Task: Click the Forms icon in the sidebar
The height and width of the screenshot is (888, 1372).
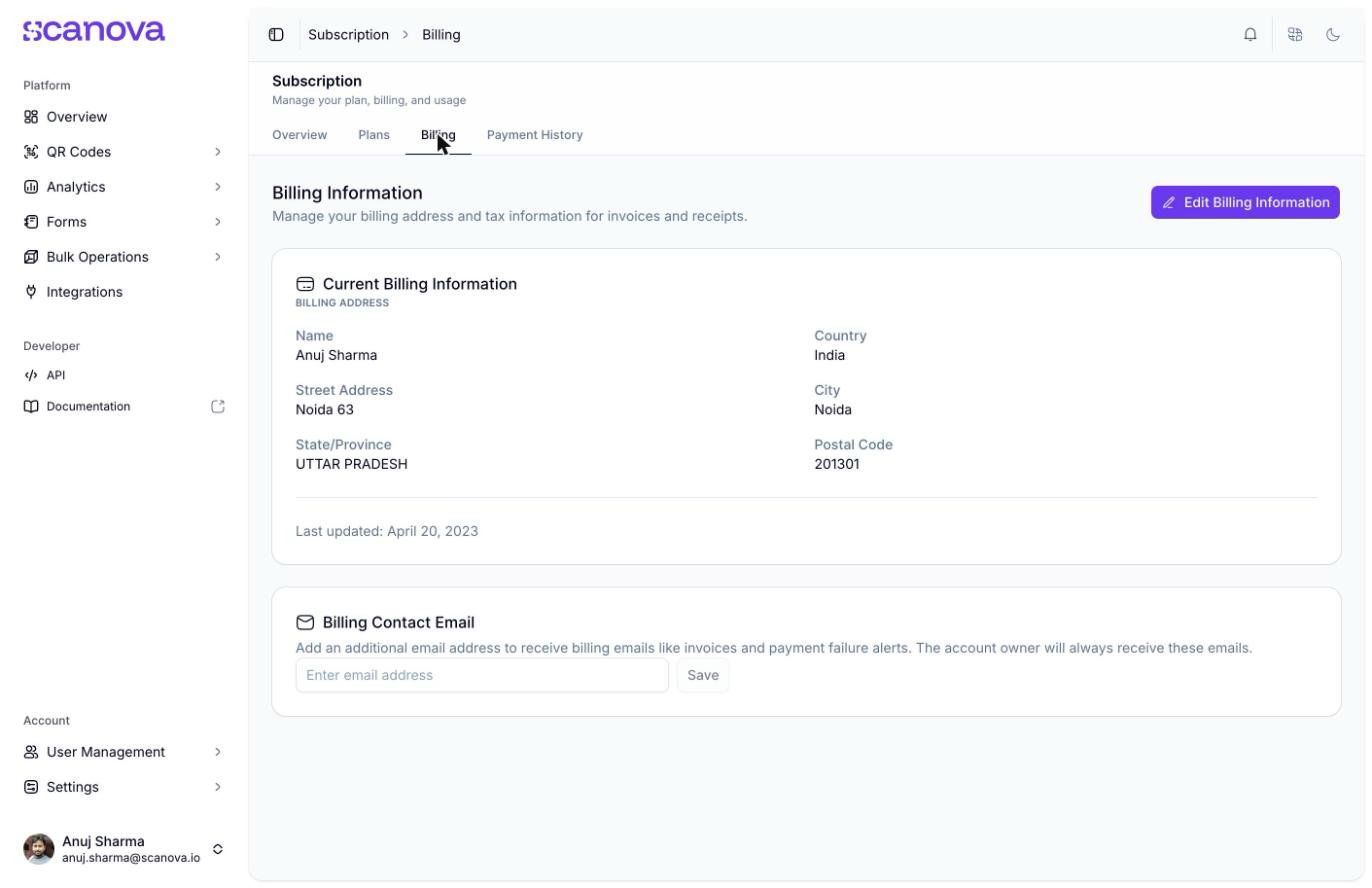Action: [x=31, y=222]
